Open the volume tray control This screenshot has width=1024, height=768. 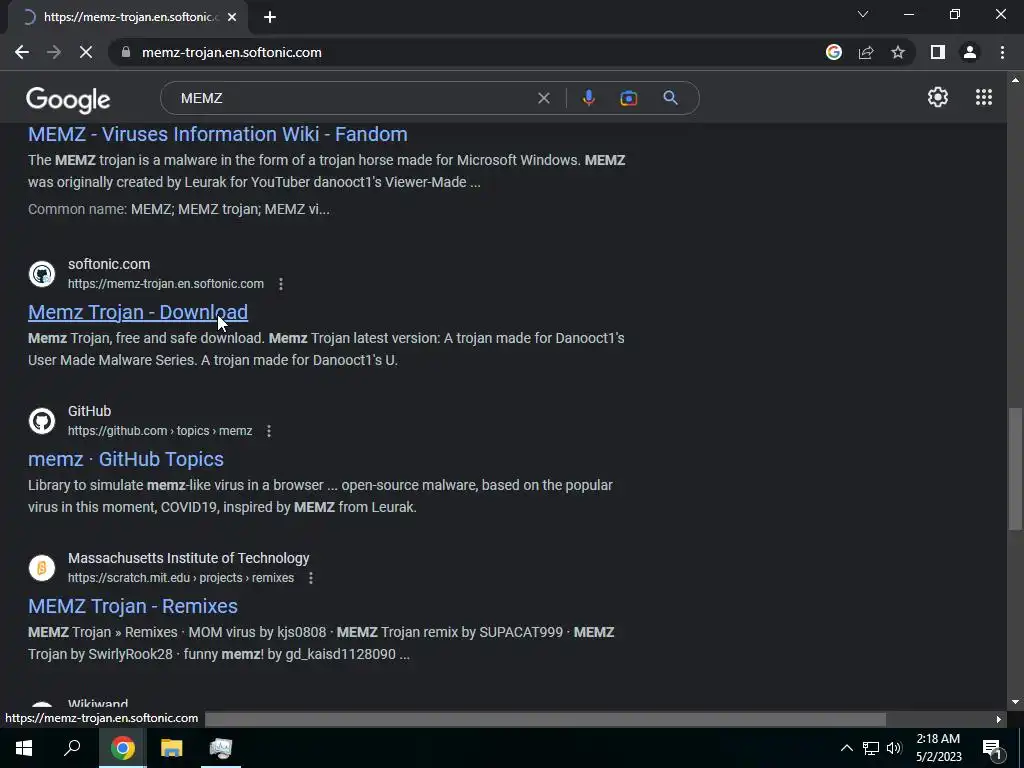[894, 748]
